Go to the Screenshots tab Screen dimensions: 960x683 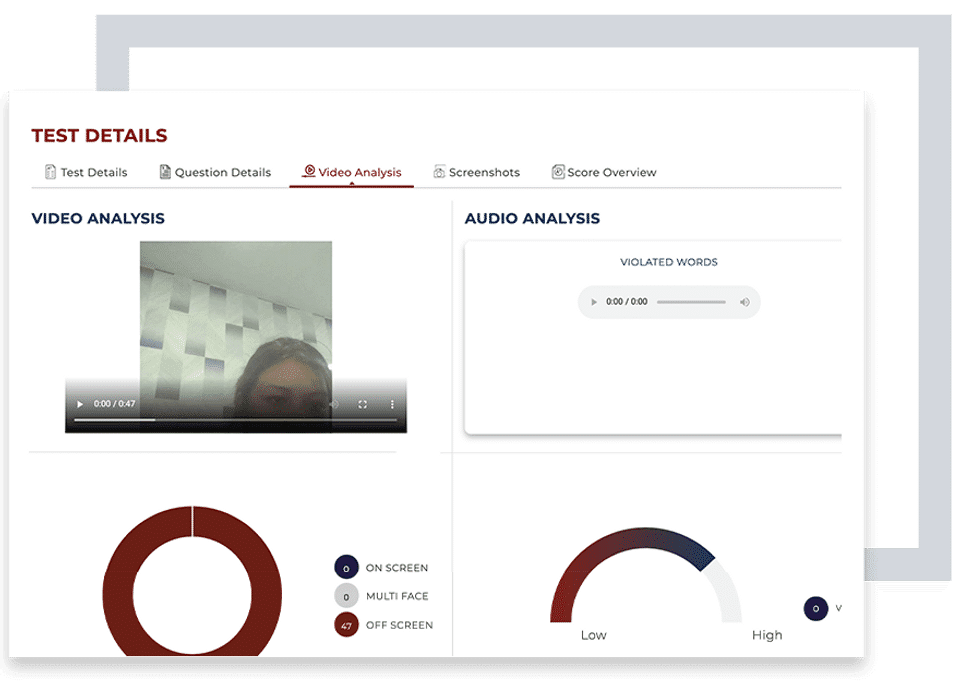pyautogui.click(x=476, y=172)
